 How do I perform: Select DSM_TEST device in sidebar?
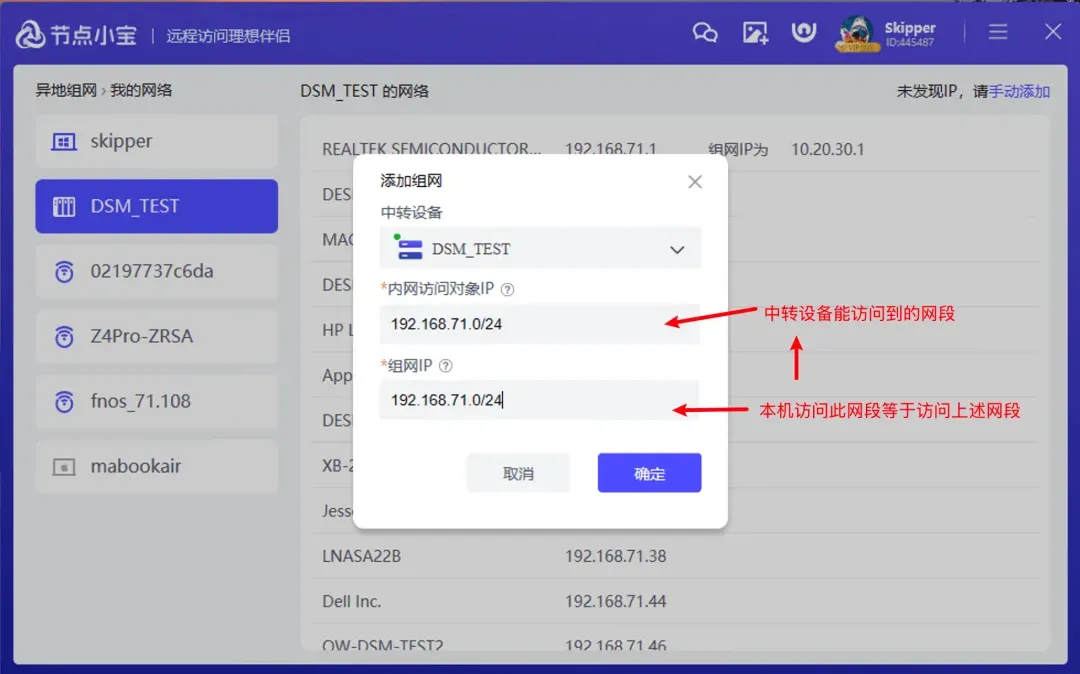pyautogui.click(x=156, y=206)
